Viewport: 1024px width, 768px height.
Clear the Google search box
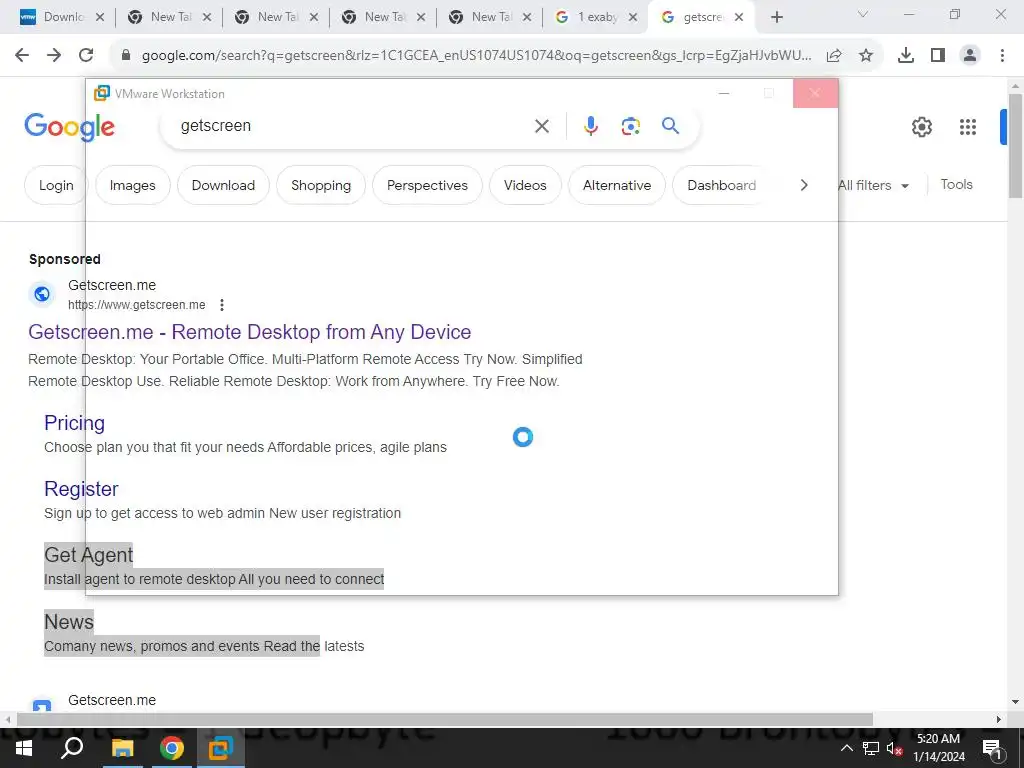click(541, 126)
